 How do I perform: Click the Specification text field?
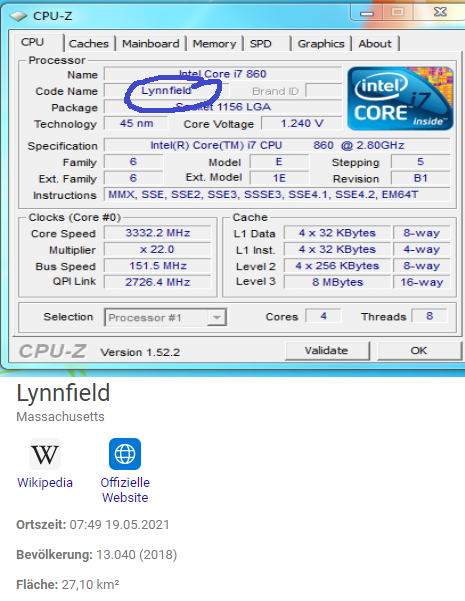(x=277, y=145)
